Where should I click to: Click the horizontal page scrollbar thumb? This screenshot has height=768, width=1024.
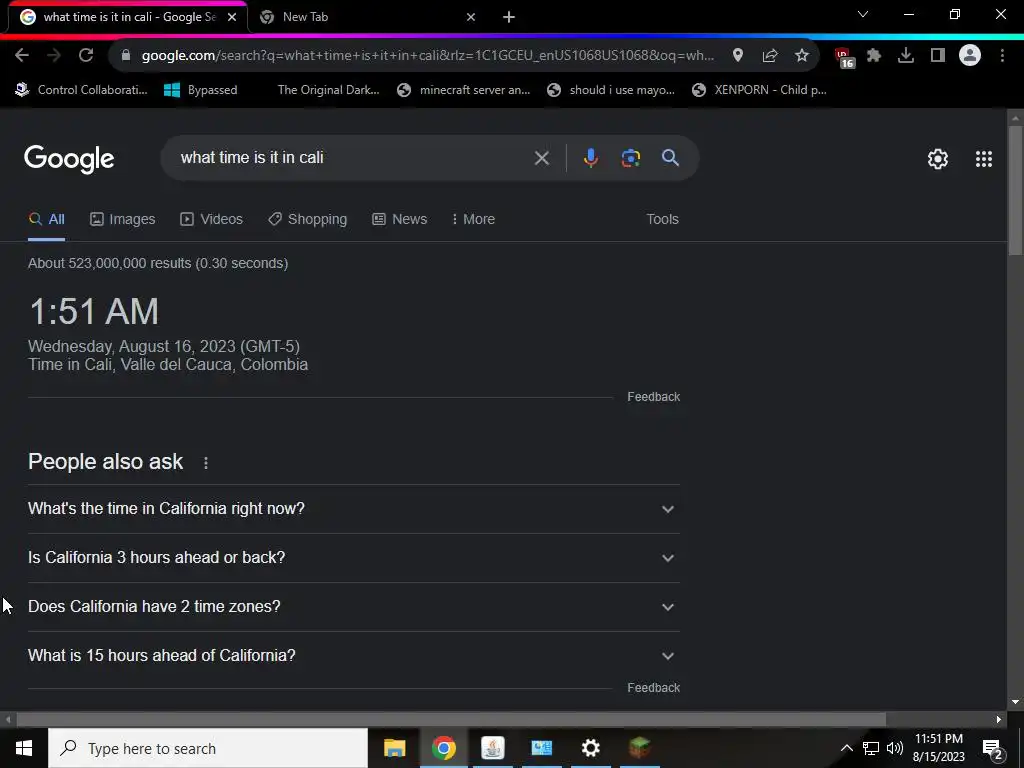[451, 720]
